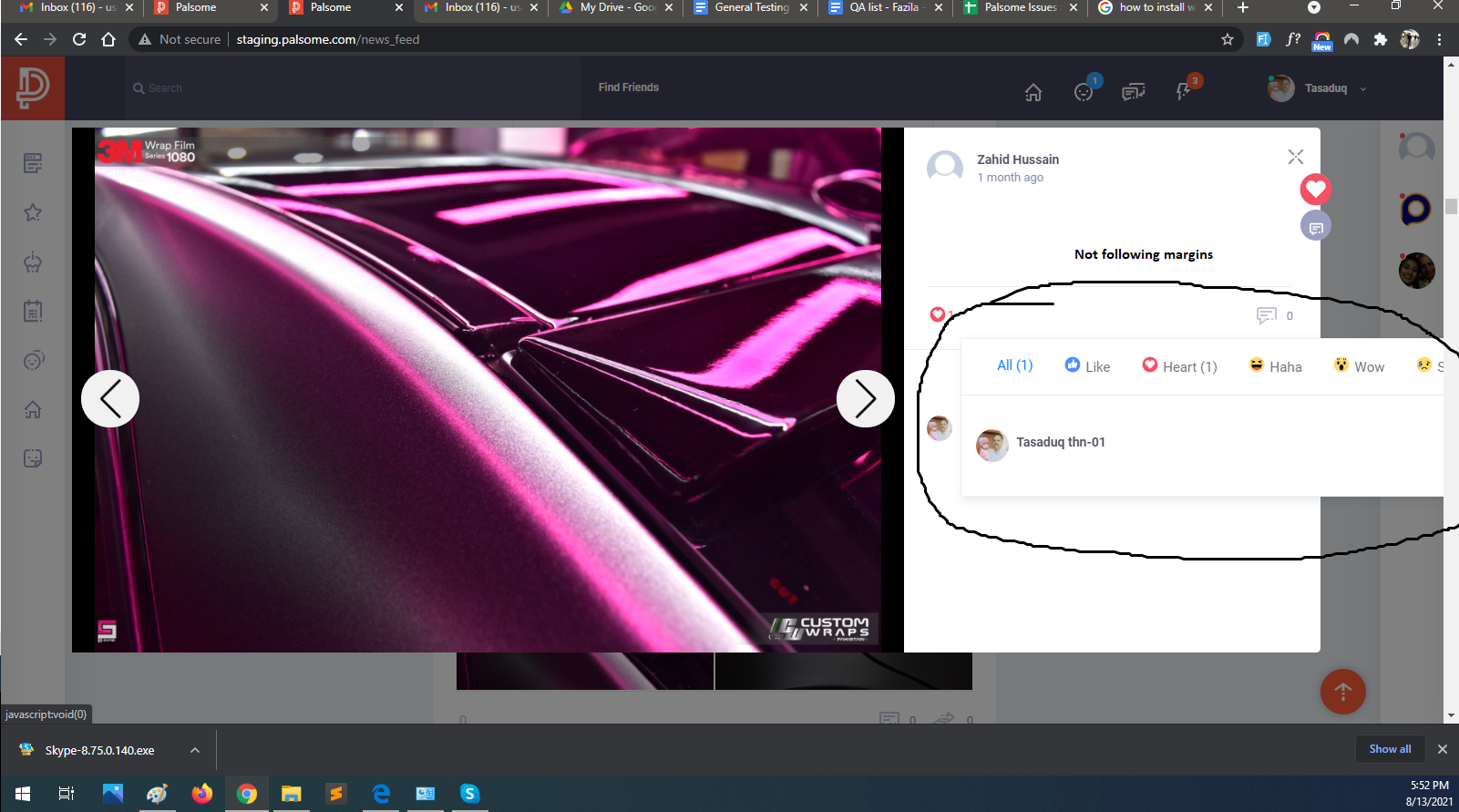
Task: Open the Windows Start menu
Action: [23, 794]
